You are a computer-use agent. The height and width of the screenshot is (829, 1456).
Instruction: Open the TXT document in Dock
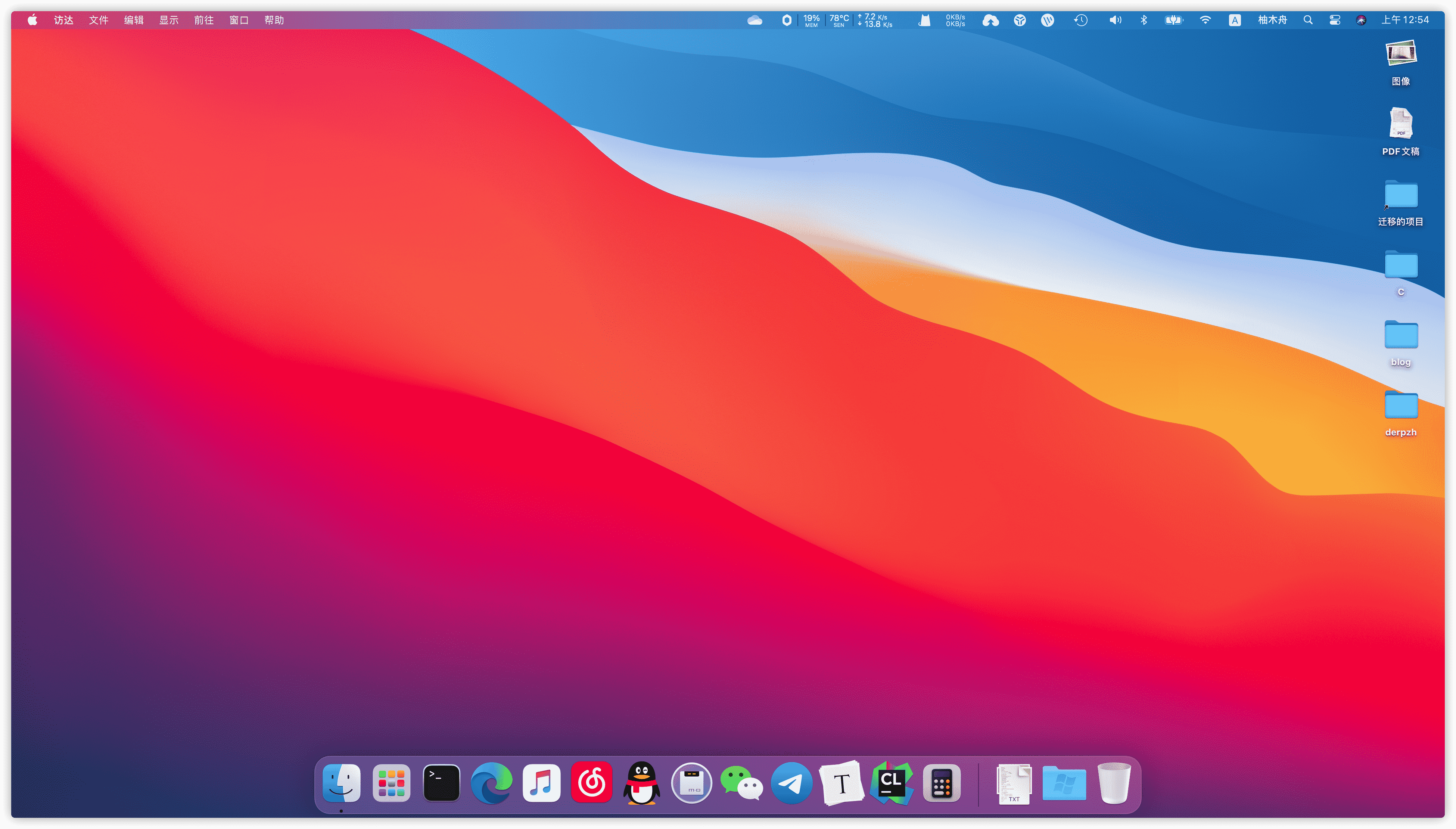coord(1014,783)
